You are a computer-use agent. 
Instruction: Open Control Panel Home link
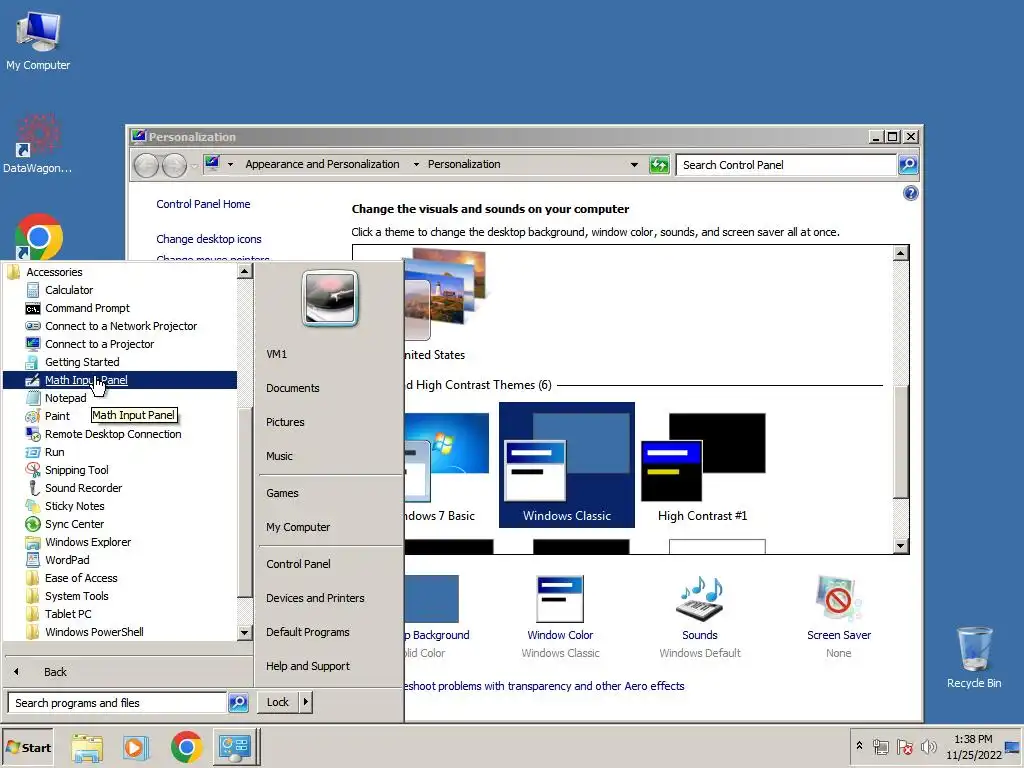click(x=203, y=204)
